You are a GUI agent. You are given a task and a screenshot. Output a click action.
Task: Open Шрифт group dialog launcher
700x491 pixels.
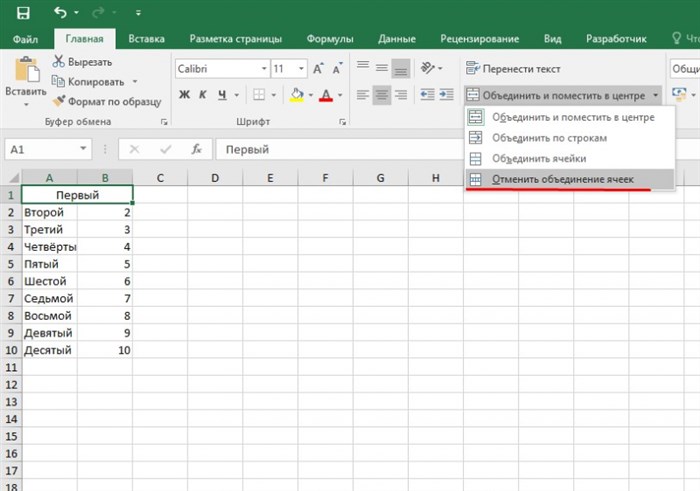click(x=342, y=122)
